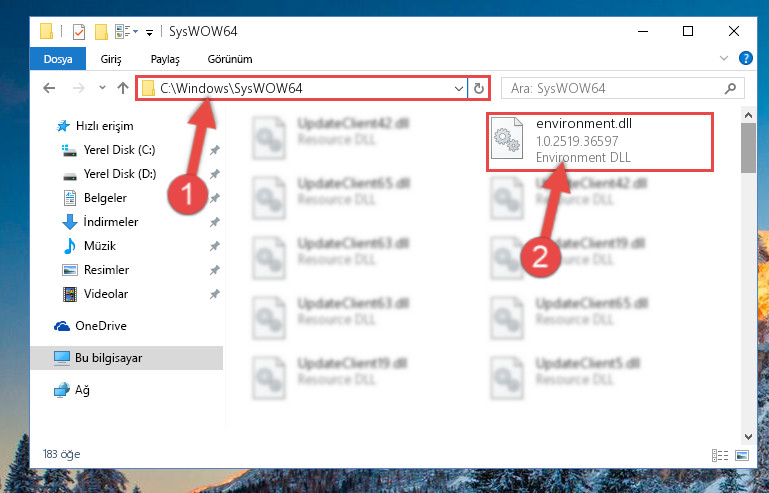Unpin Yerel Disk (D:) pin icon

[214, 175]
